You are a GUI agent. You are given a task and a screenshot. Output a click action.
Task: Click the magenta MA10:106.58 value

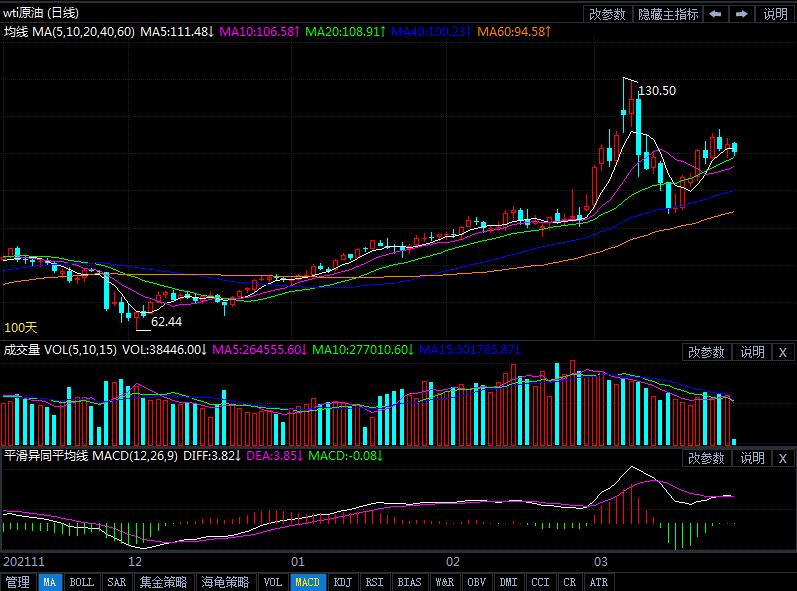click(260, 32)
